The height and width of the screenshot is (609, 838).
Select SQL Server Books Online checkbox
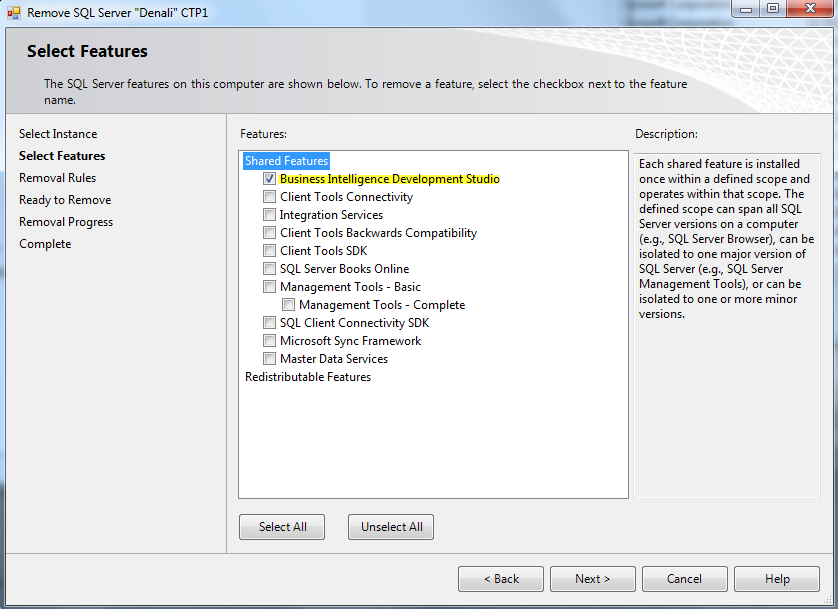pyautogui.click(x=269, y=269)
